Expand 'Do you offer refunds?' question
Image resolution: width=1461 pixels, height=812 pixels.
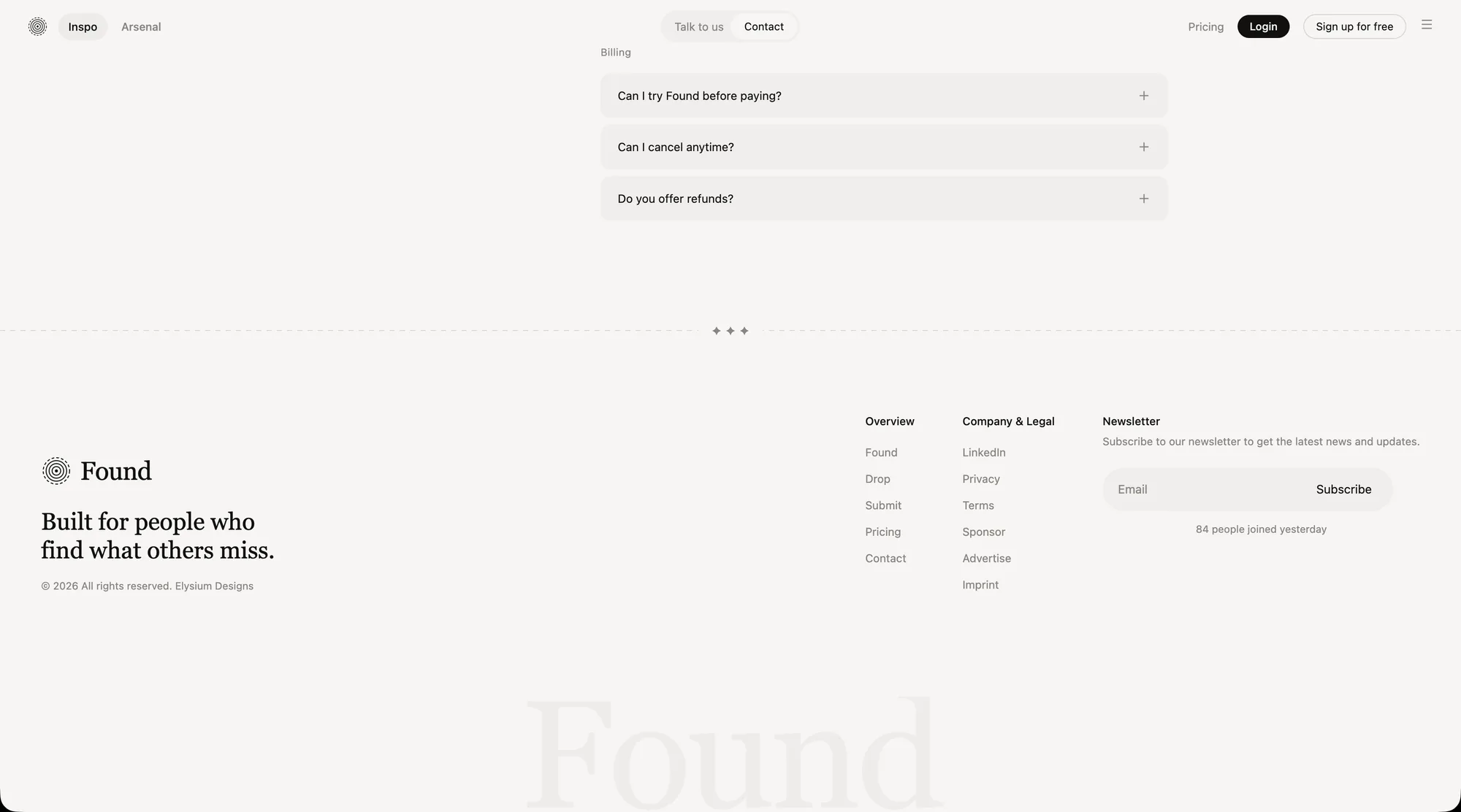click(884, 199)
